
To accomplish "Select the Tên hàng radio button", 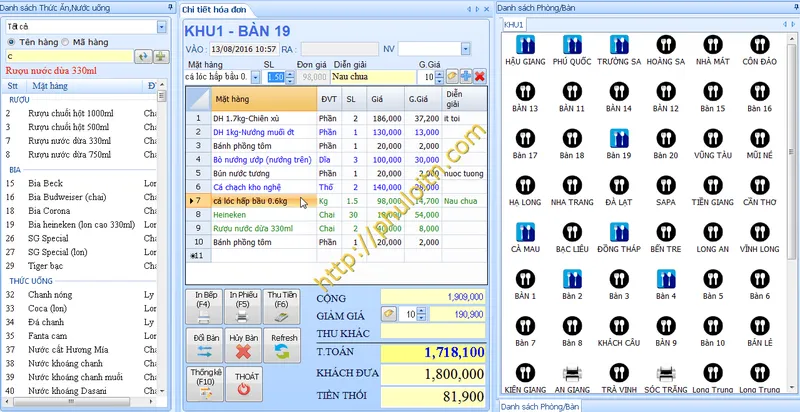I will point(11,42).
